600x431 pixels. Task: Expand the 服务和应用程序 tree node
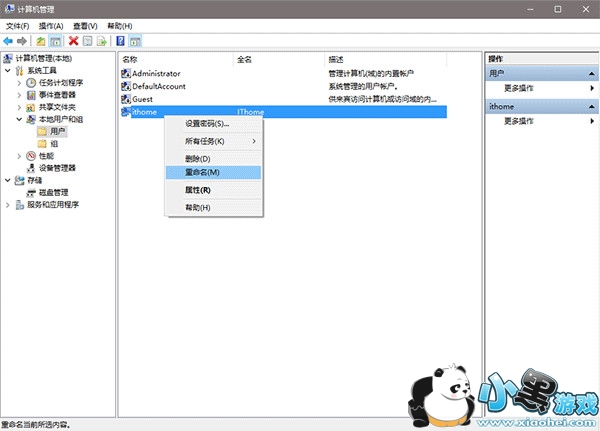pos(8,205)
